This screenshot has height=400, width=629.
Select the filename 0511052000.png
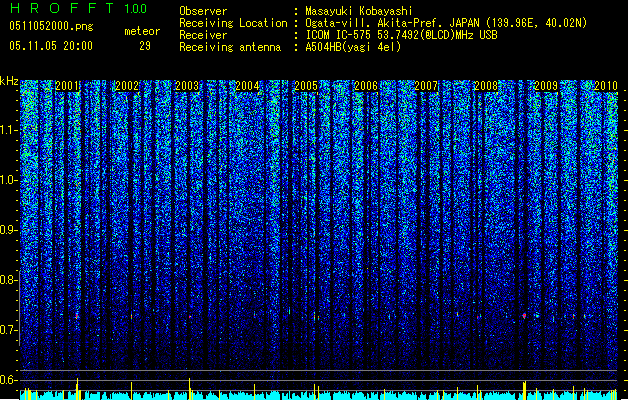tap(51, 26)
